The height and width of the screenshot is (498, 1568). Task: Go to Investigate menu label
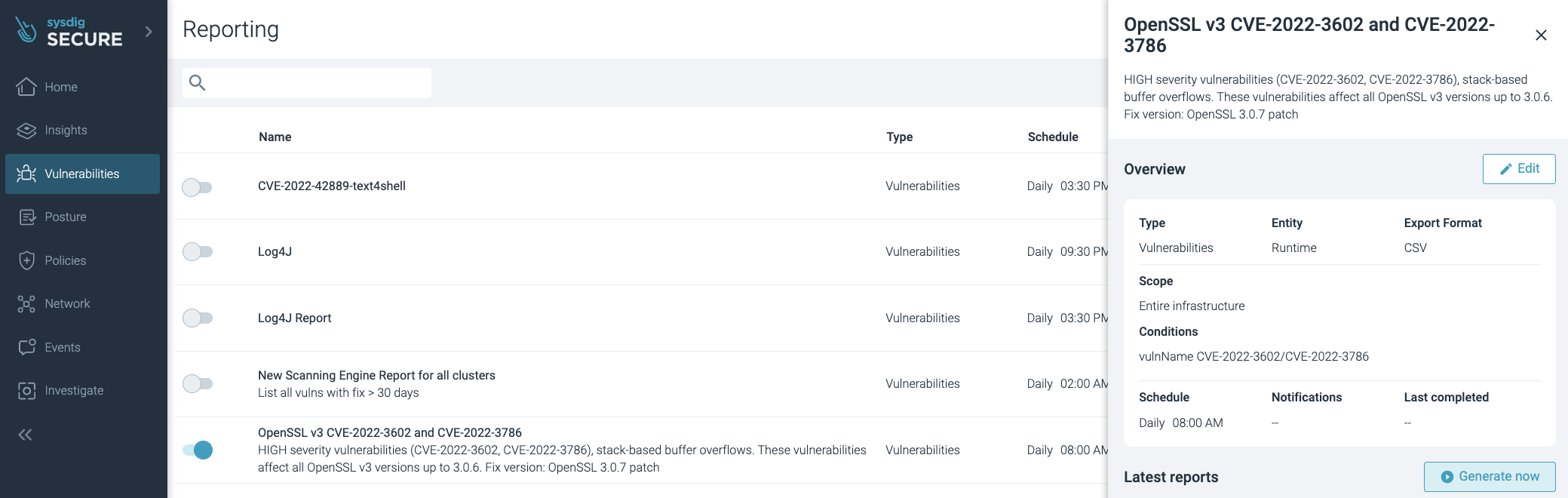pyautogui.click(x=74, y=391)
